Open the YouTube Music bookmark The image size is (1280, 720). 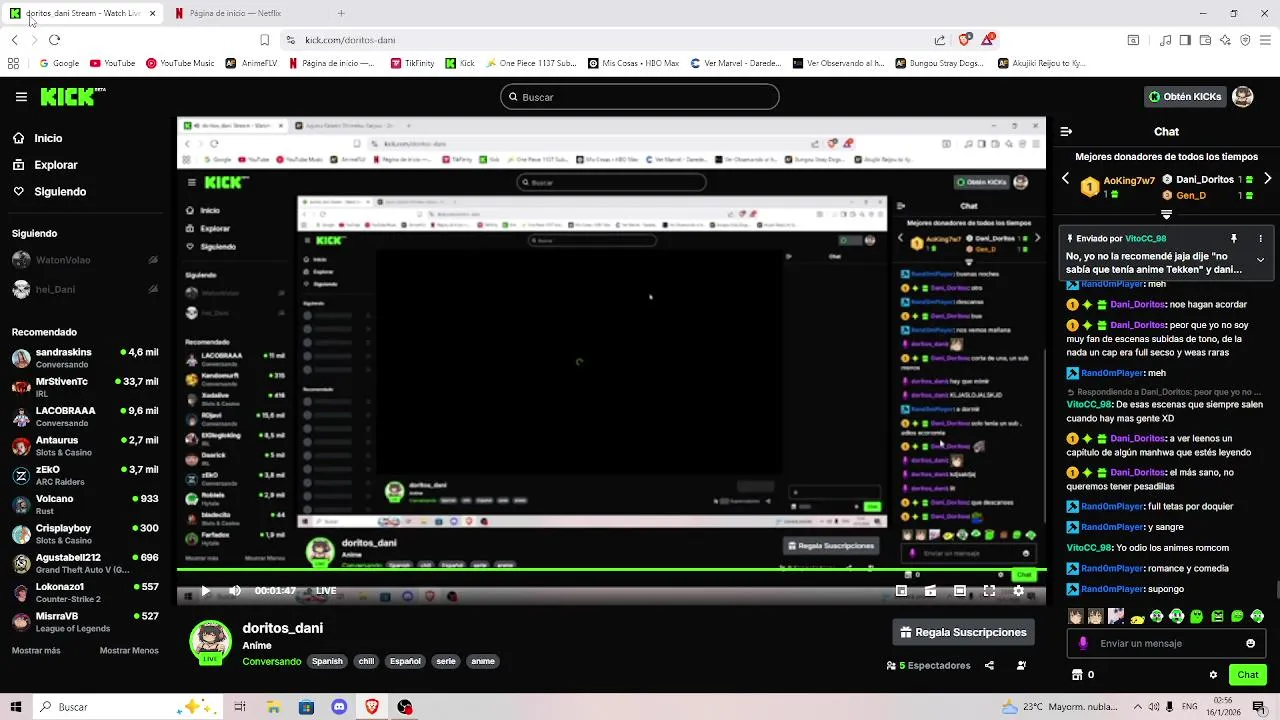coord(180,63)
